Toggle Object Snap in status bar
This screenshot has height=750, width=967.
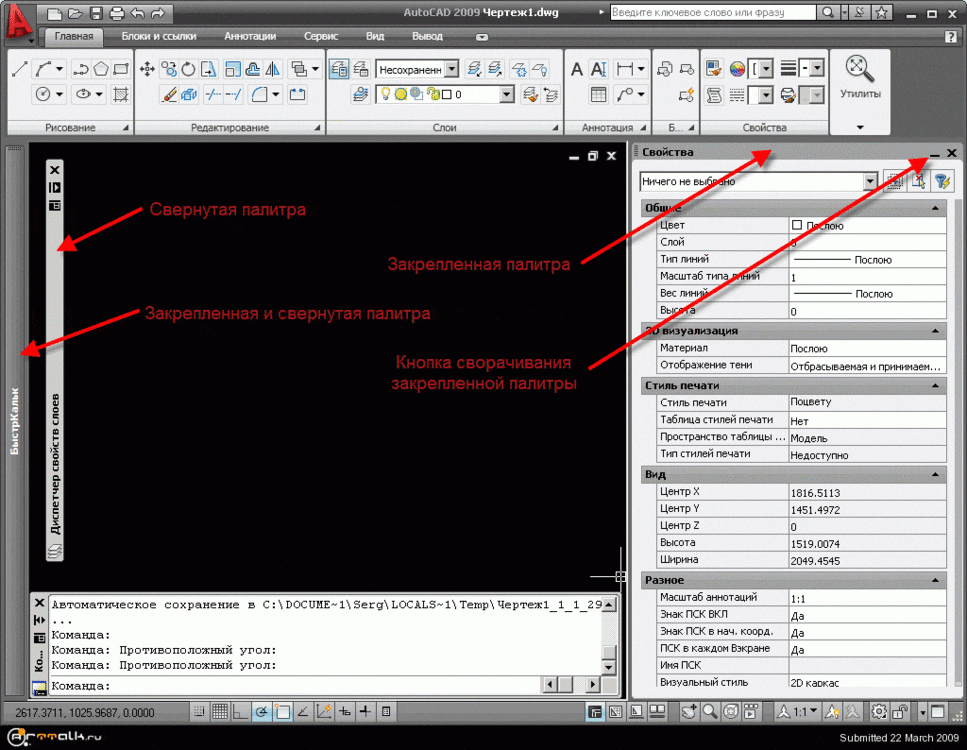click(282, 712)
